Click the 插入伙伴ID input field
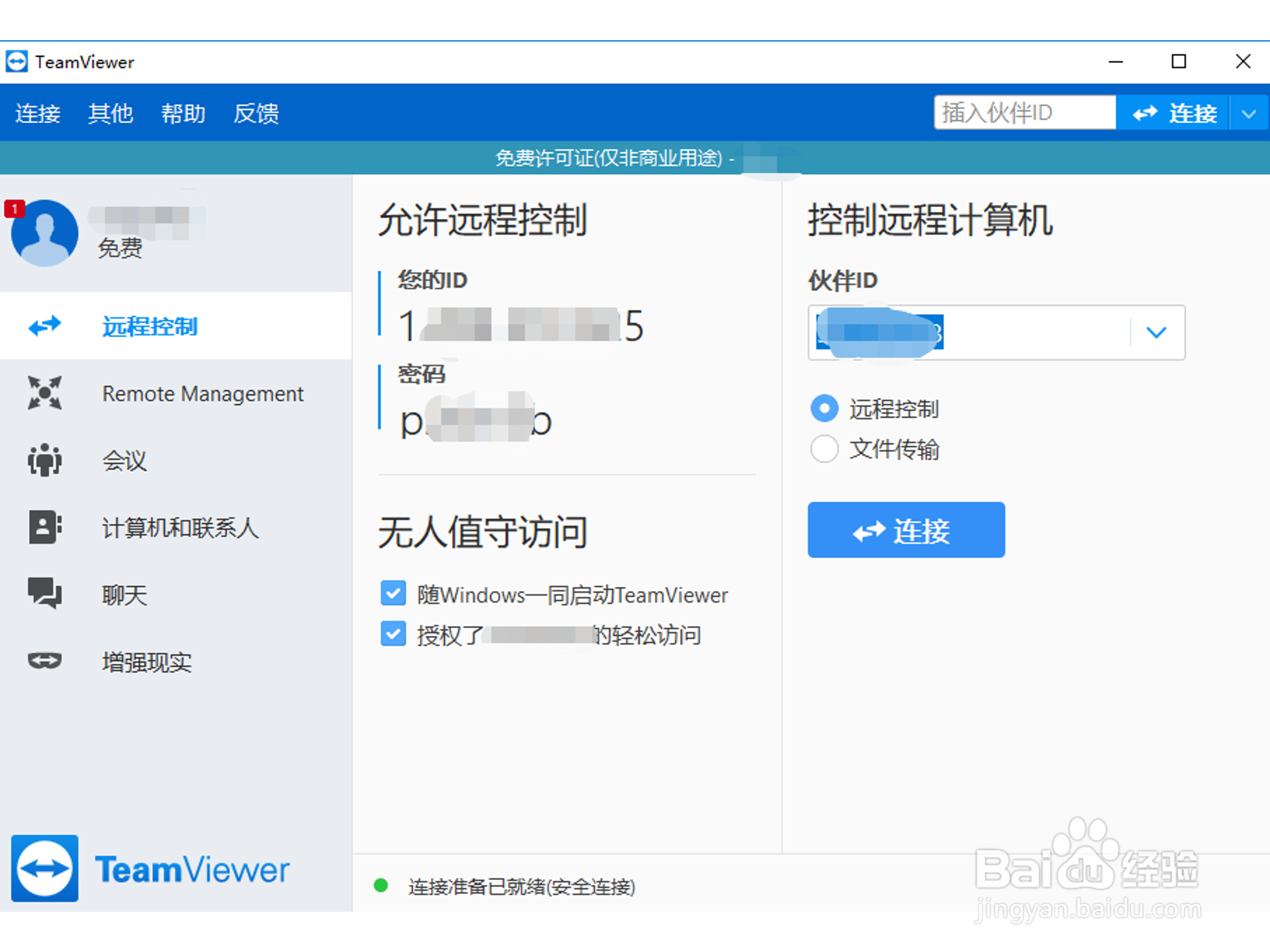 point(1025,113)
